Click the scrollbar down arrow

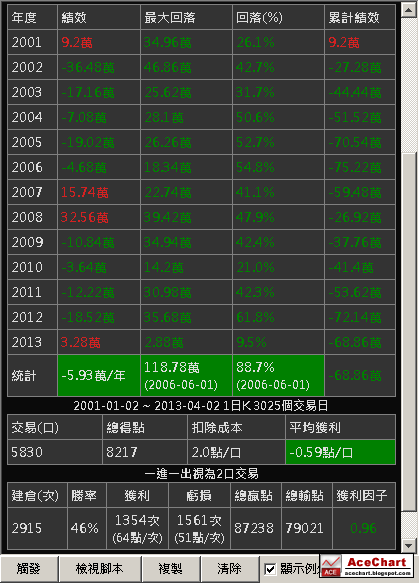pos(409,546)
